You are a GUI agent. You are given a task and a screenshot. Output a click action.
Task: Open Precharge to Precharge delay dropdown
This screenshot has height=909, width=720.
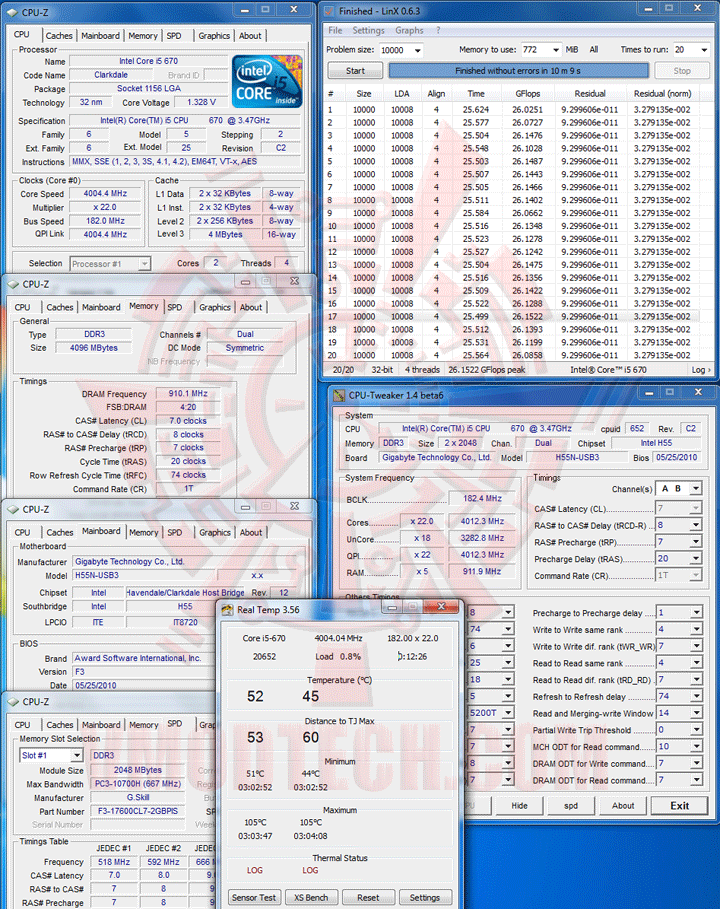(696, 613)
